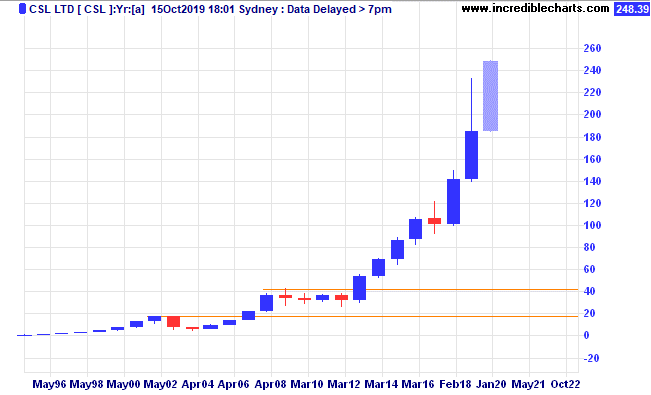The width and height of the screenshot is (651, 395).
Task: Click the Oct22 date axis label
Action: pos(565,384)
